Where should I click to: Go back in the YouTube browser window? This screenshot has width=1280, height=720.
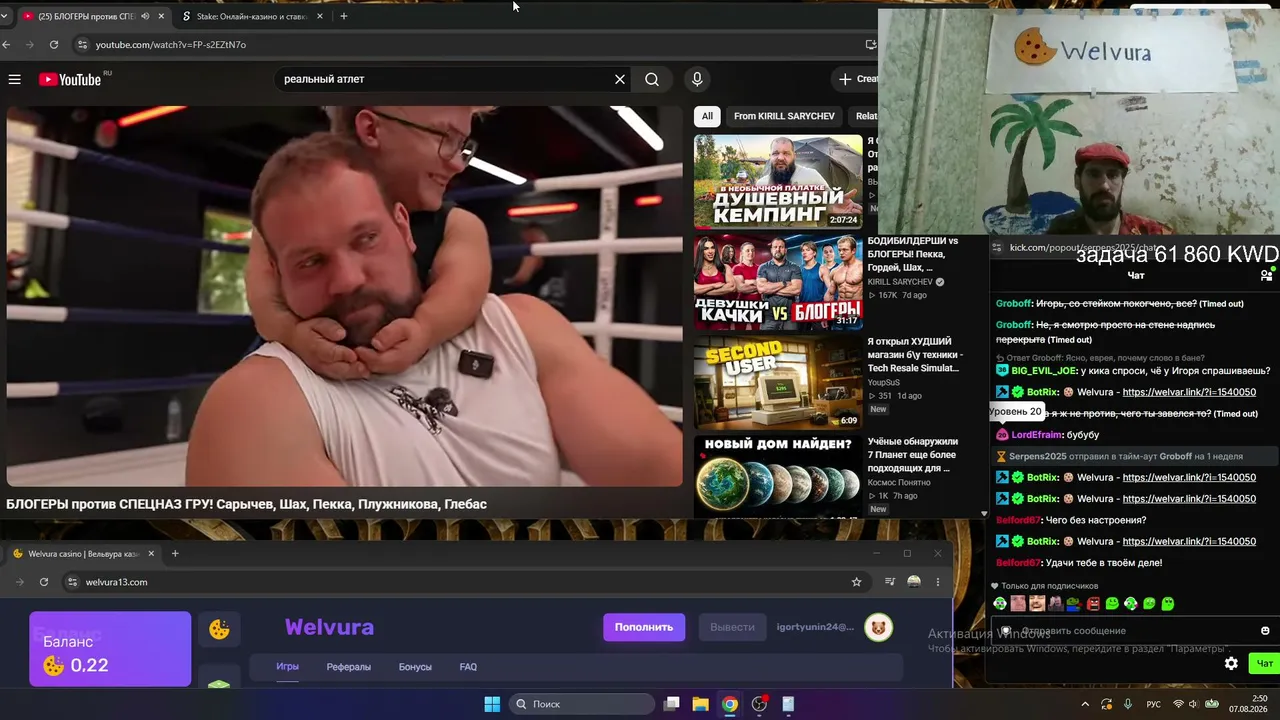pyautogui.click(x=6, y=44)
